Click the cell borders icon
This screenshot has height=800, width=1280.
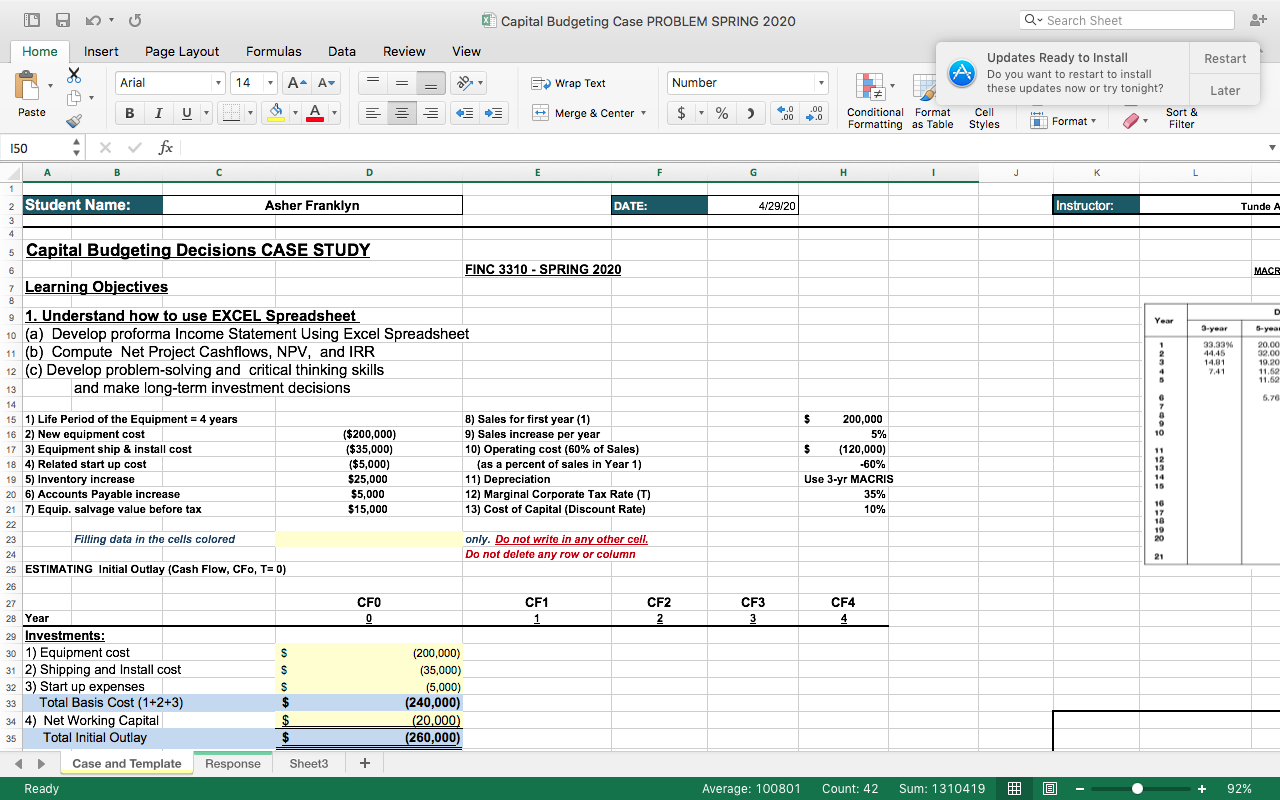(x=231, y=114)
